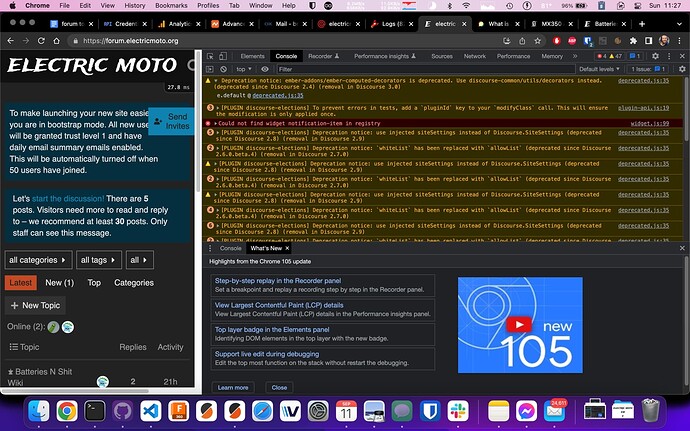
Task: Sort topics by Activity column
Action: (x=170, y=347)
